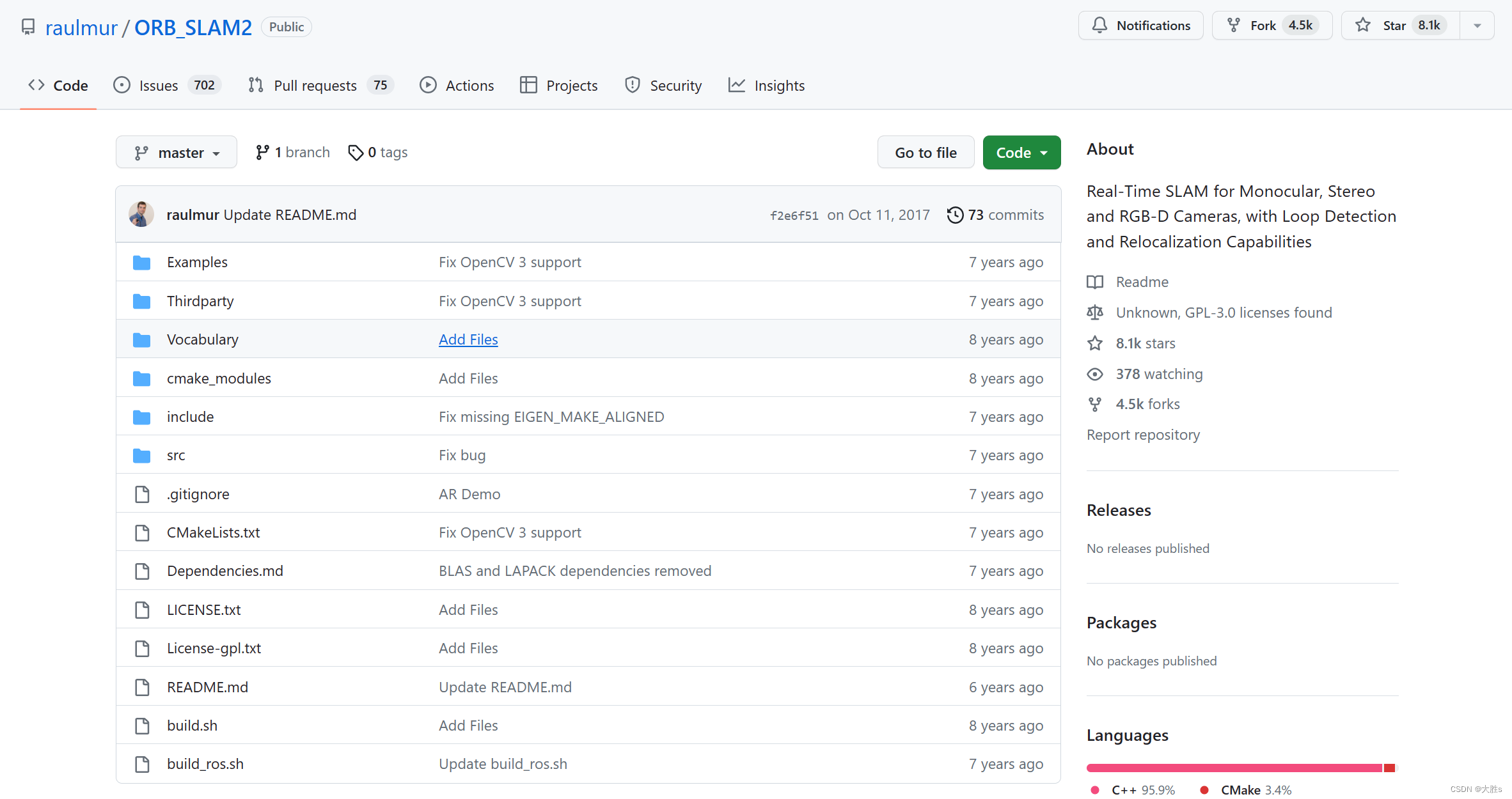
Task: Open the LICENSE.txt file
Action: tap(203, 610)
